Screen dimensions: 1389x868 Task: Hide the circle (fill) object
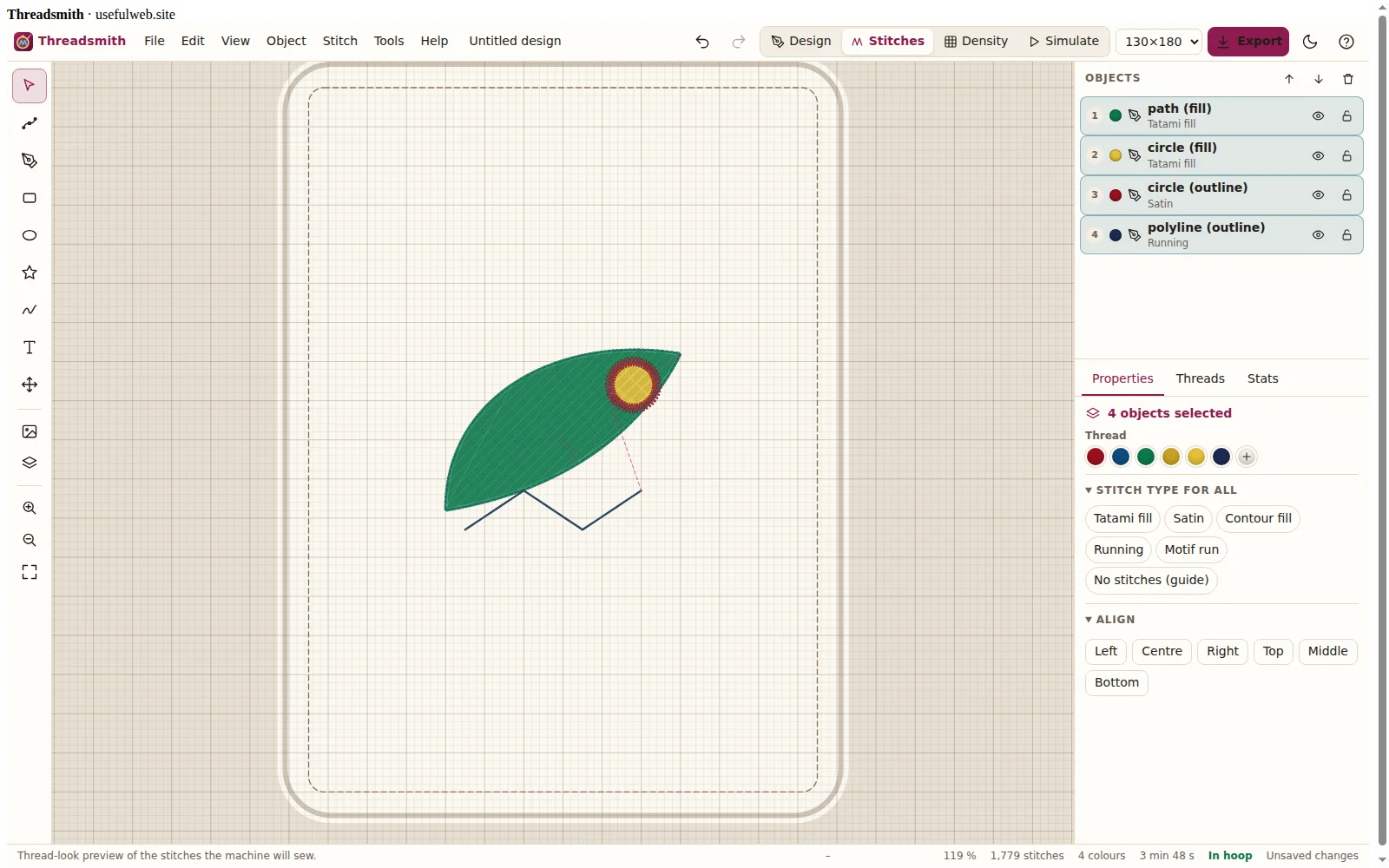pos(1318,156)
